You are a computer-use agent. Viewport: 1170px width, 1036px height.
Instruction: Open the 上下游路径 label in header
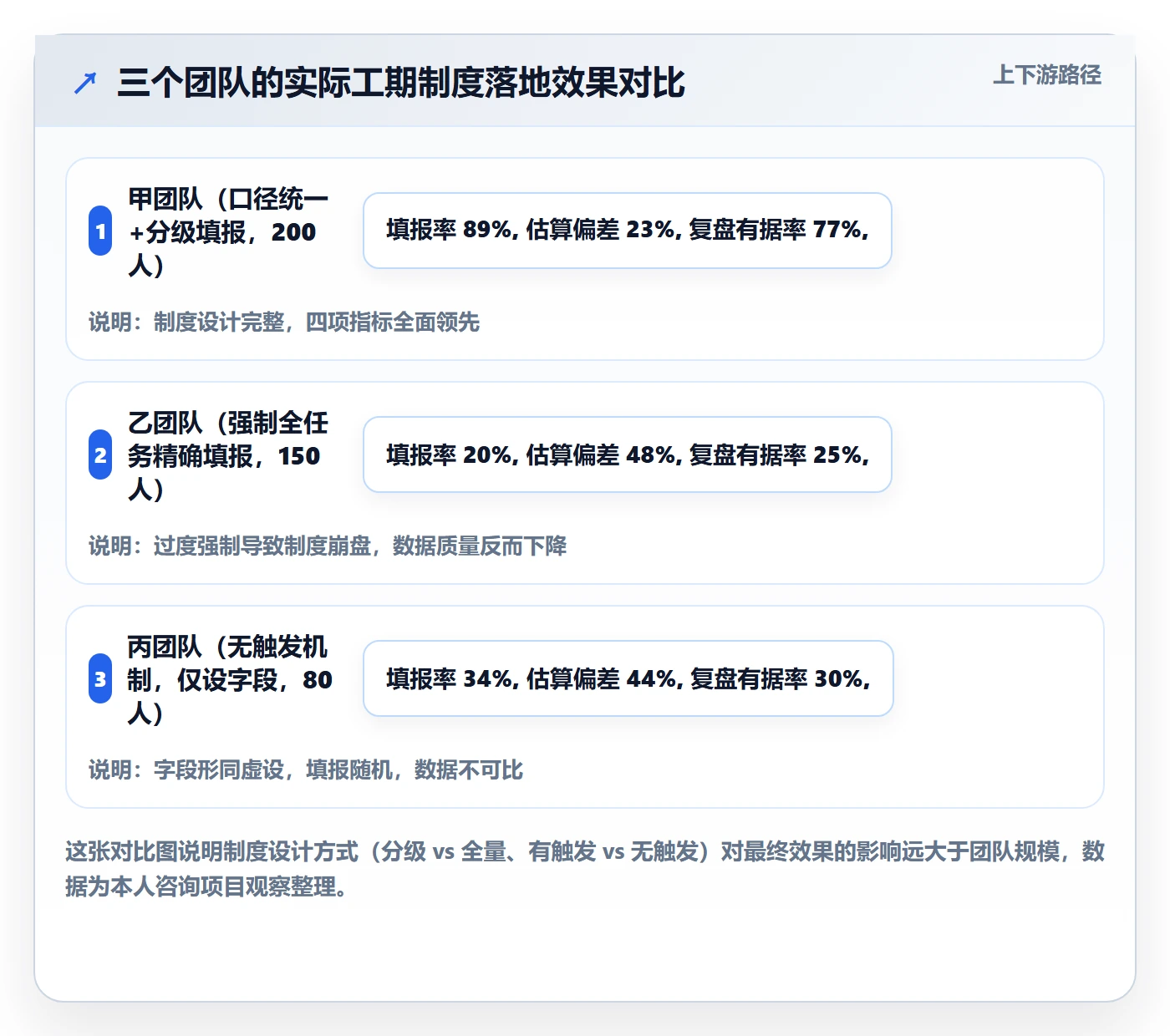(x=1046, y=75)
